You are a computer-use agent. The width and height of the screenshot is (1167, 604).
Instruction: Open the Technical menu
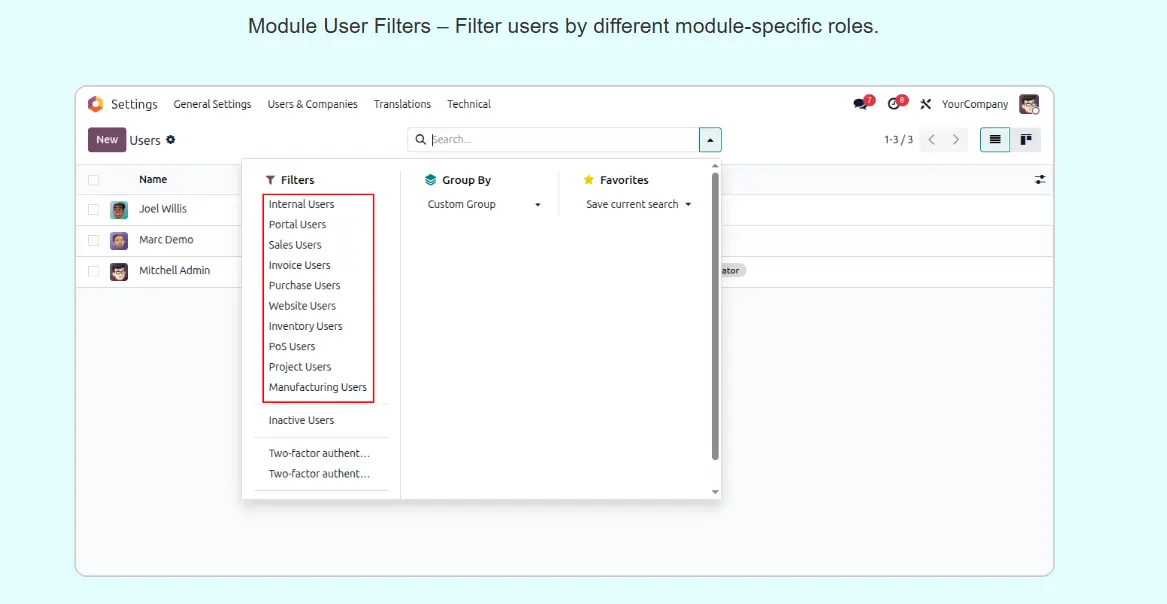click(x=468, y=104)
